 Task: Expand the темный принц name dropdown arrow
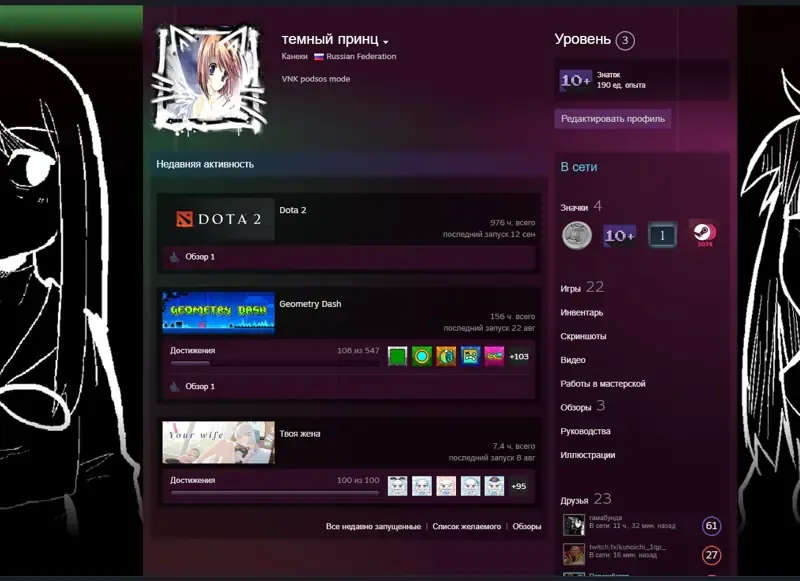click(x=386, y=42)
